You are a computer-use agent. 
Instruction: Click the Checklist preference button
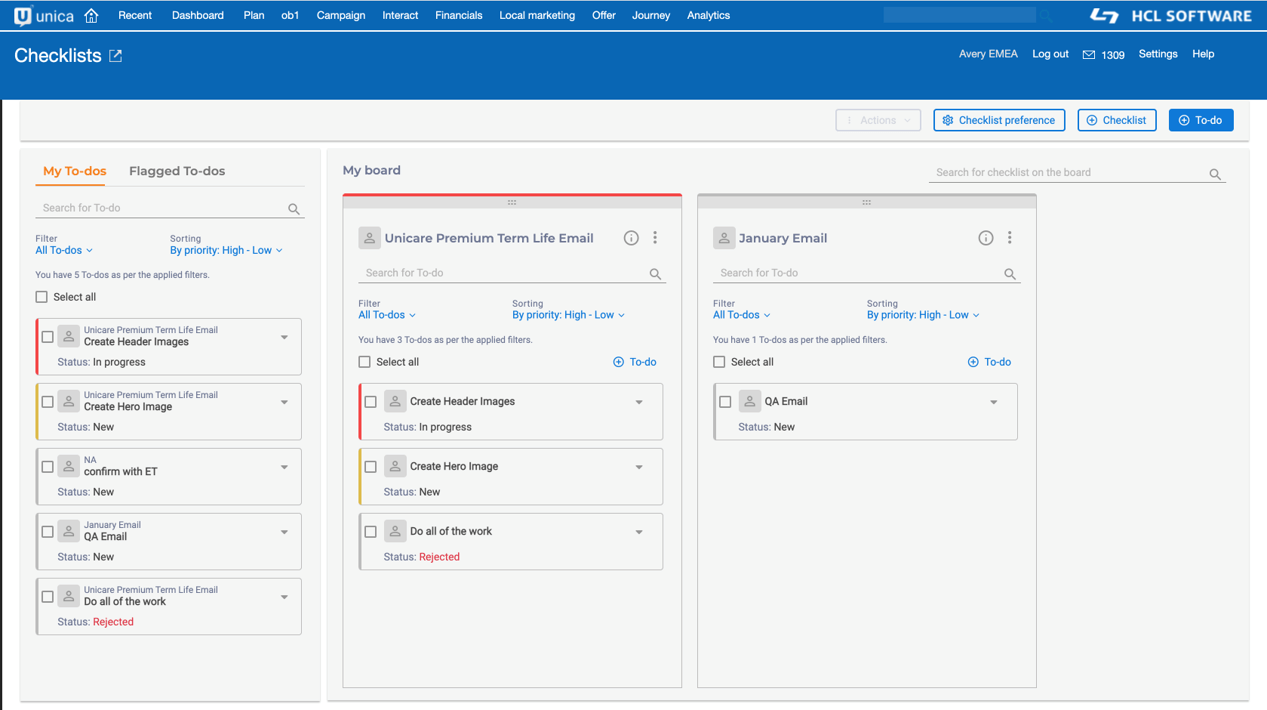point(999,120)
